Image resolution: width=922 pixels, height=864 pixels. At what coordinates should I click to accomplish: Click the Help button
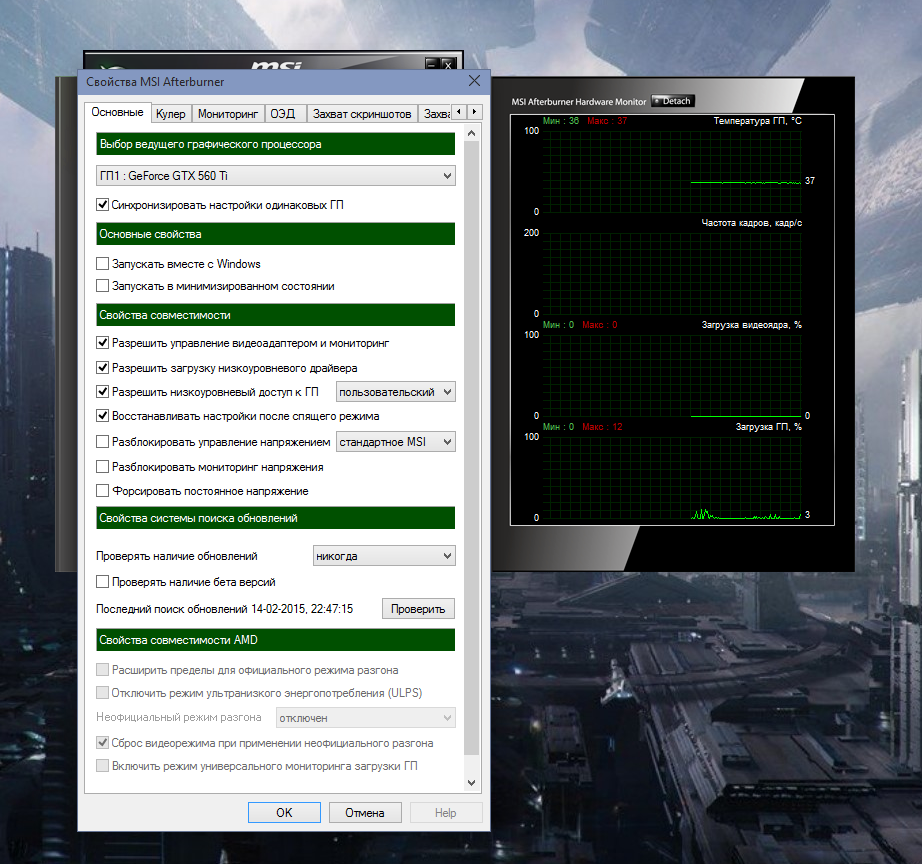[x=446, y=813]
